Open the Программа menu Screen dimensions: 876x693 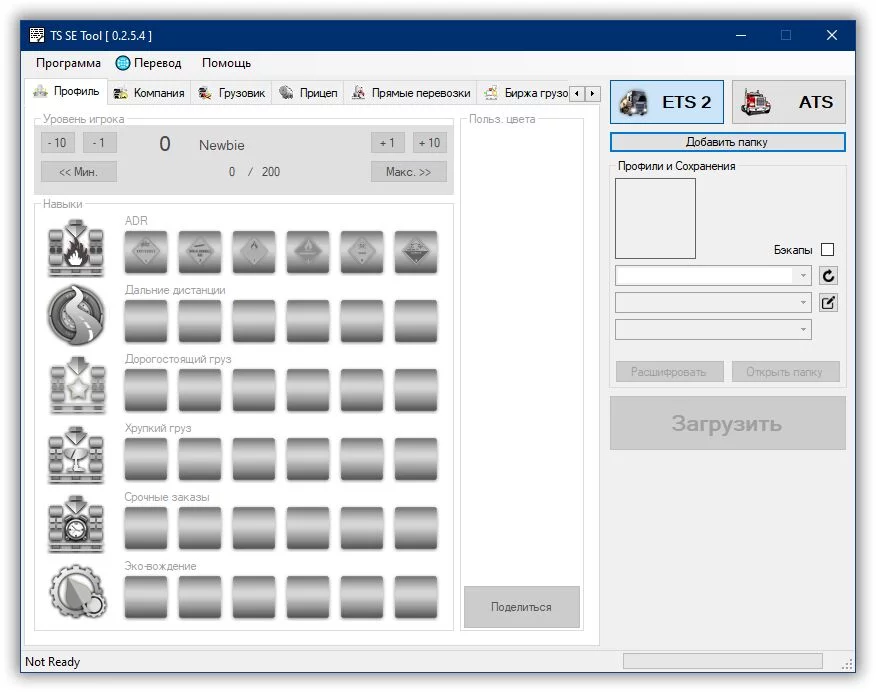pyautogui.click(x=68, y=63)
